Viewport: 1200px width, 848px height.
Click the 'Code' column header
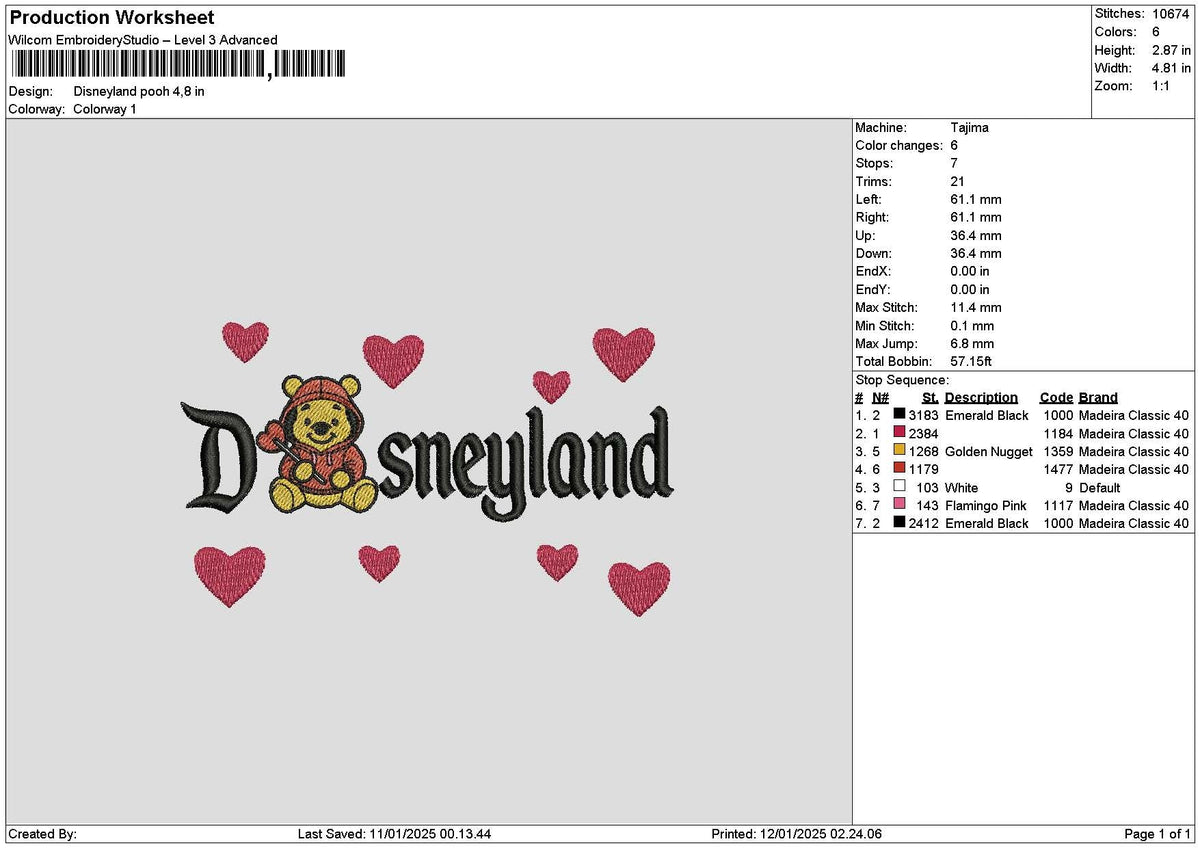coord(1056,398)
